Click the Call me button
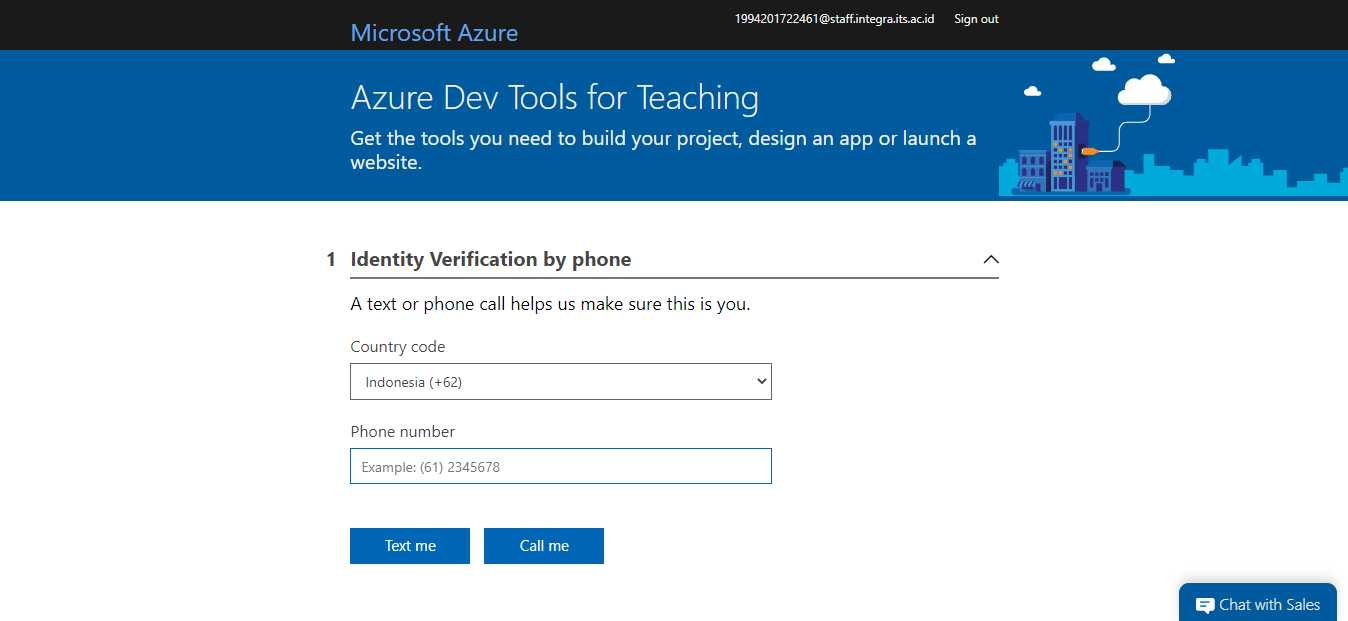This screenshot has width=1348, height=621. pos(544,546)
